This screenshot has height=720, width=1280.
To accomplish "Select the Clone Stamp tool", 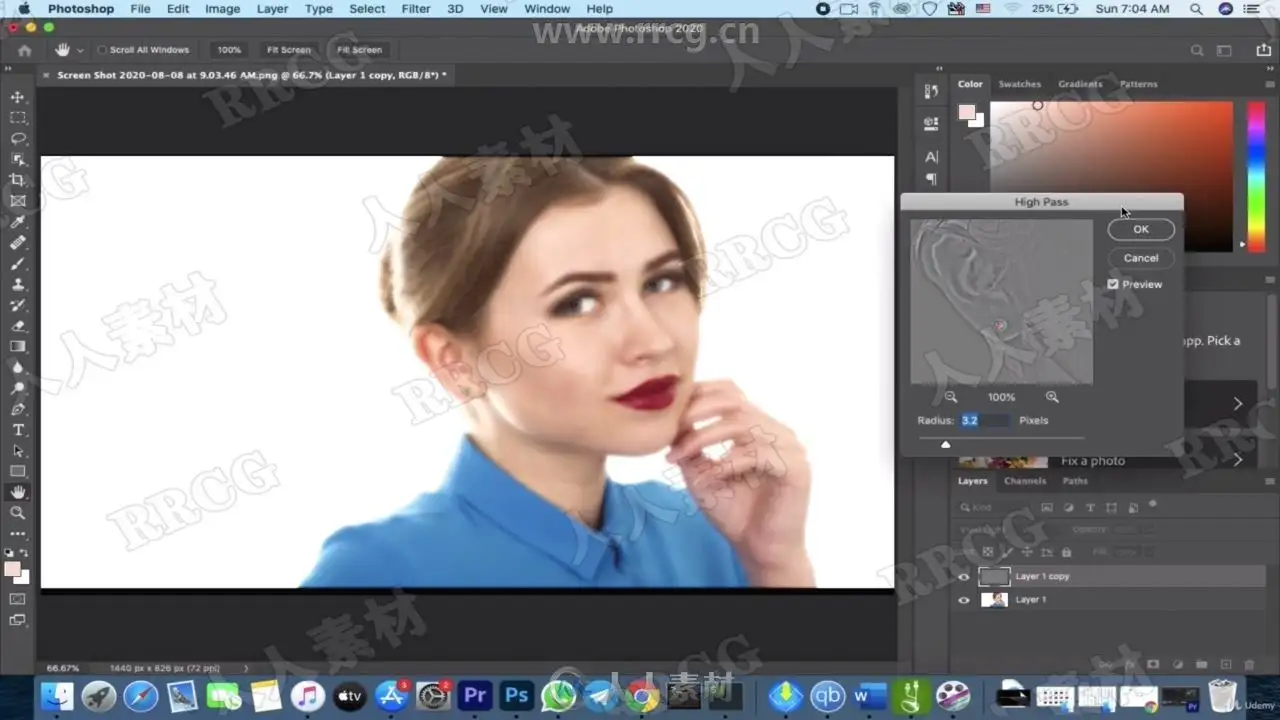I will [17, 285].
